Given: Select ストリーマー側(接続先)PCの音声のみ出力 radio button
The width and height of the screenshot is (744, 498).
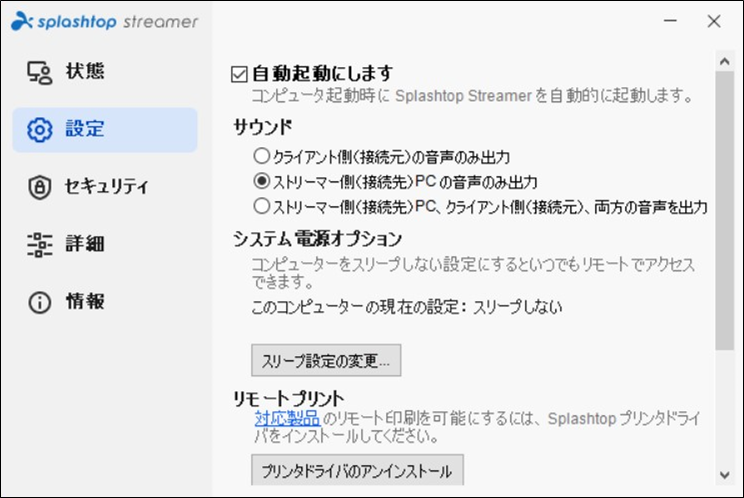Looking at the screenshot, I should click(261, 181).
